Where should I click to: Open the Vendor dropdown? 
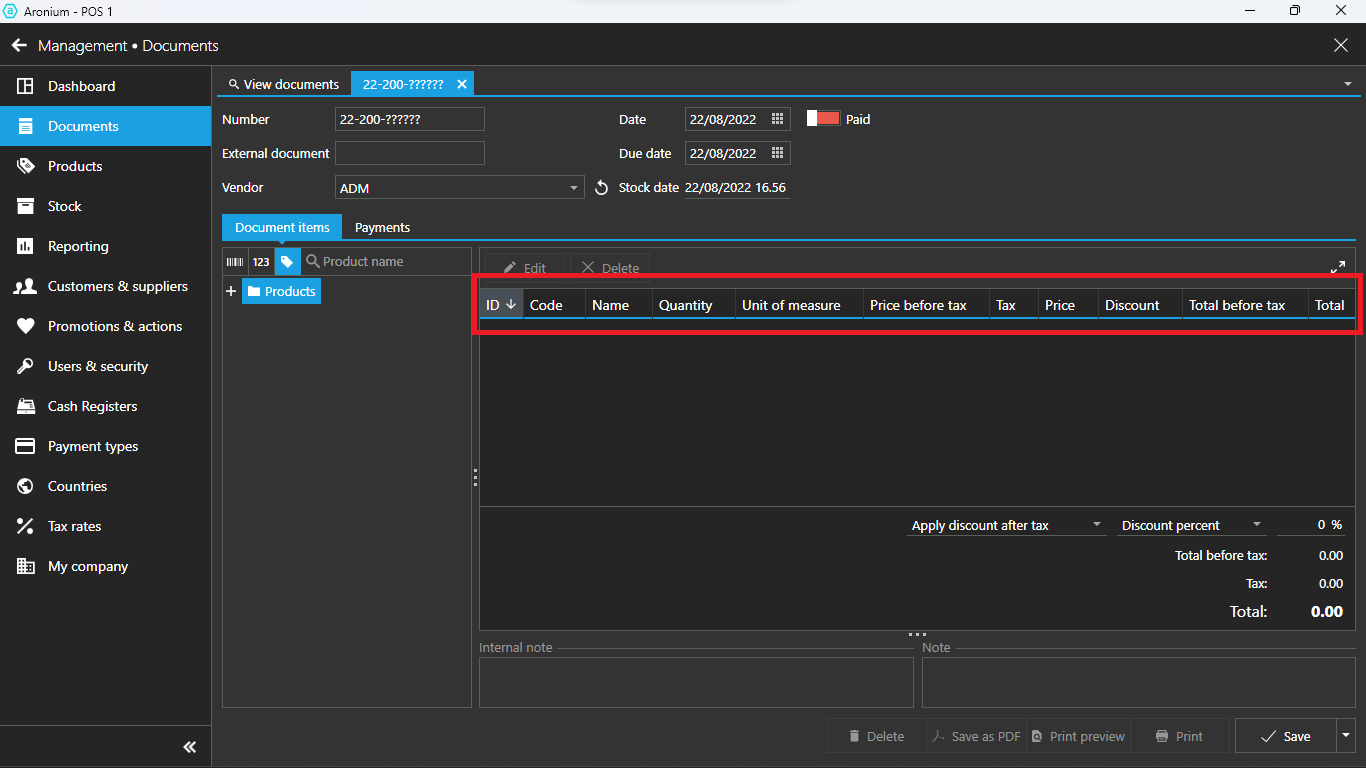[573, 188]
